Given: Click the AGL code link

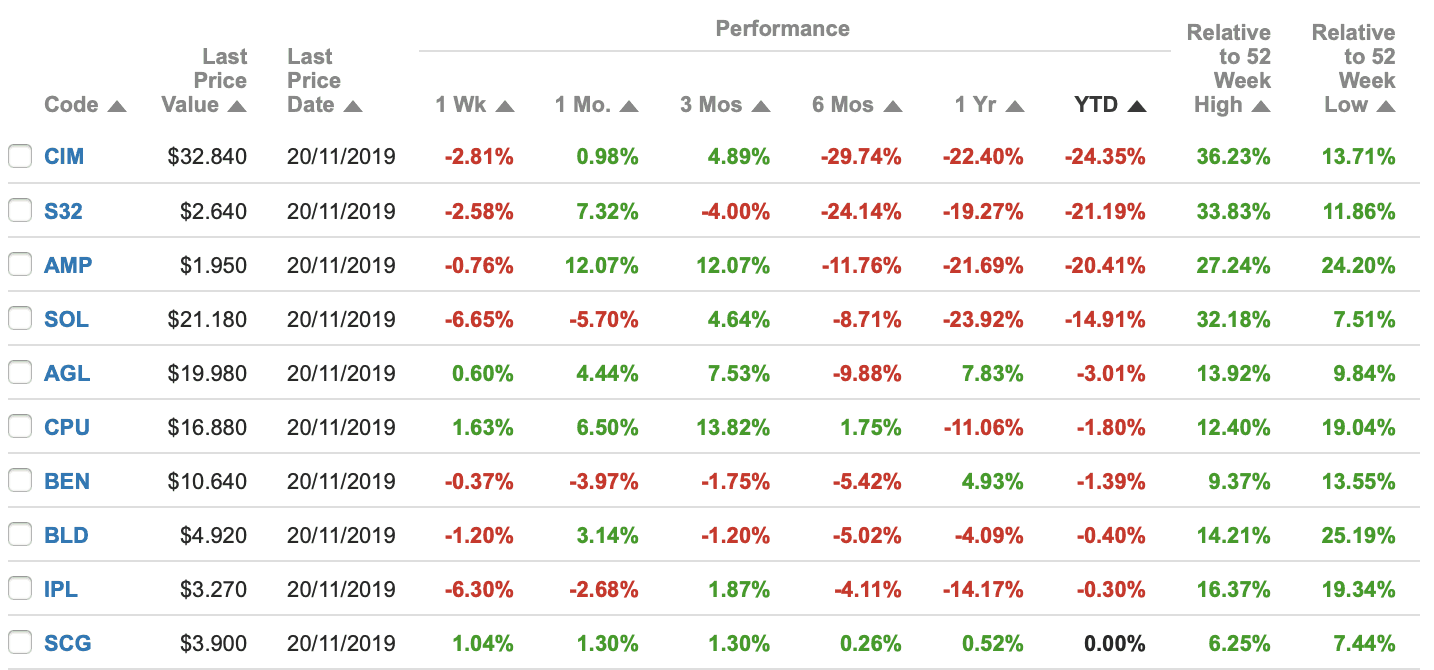Looking at the screenshot, I should [x=67, y=373].
